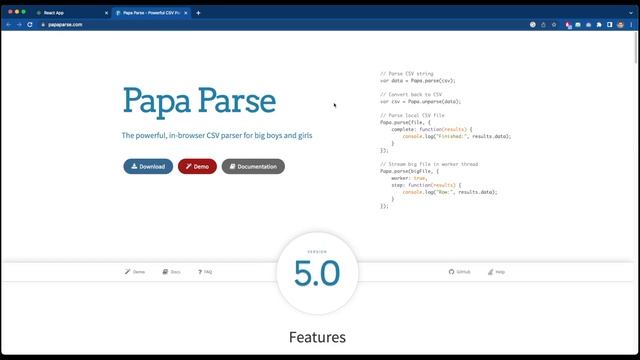
Task: Click the GitHub octocat icon
Action: (451, 271)
